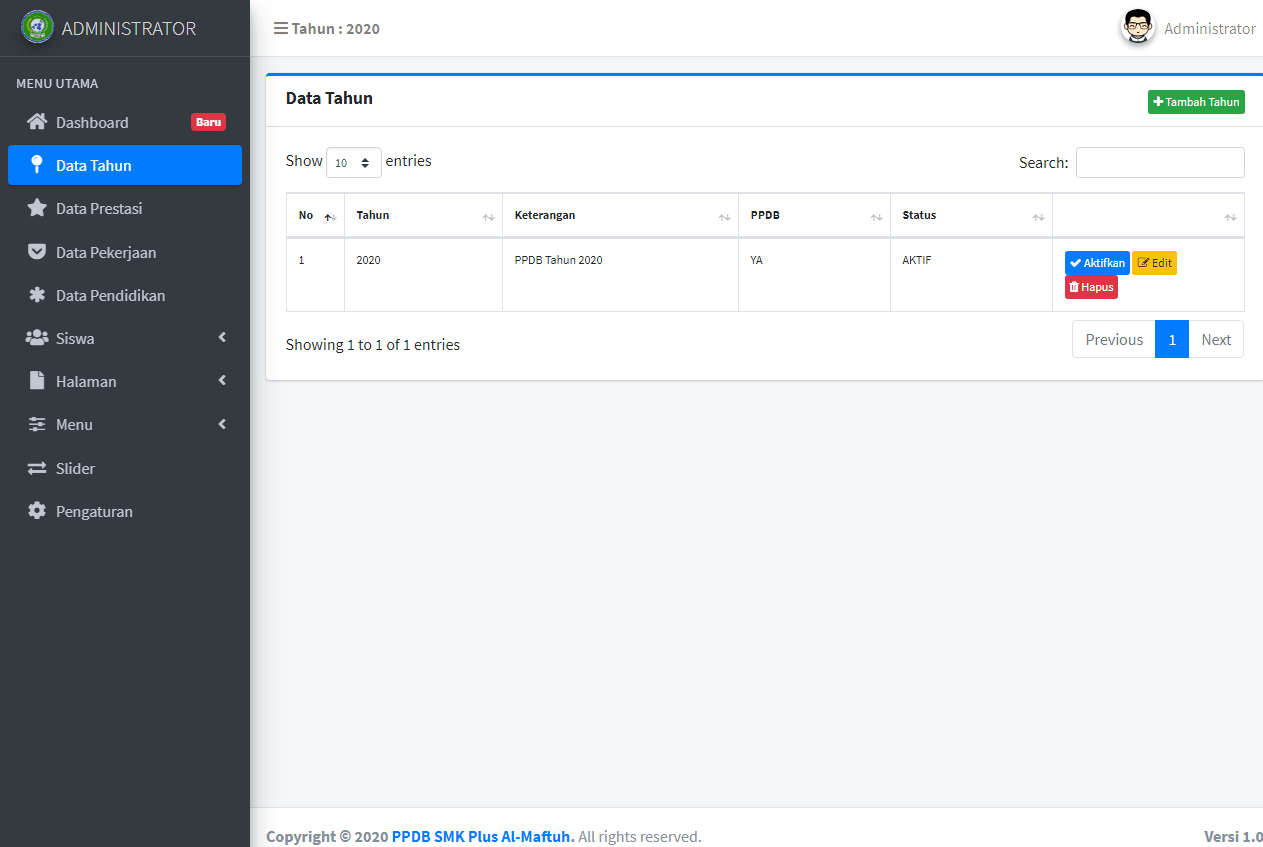Open the PPDB SMK Plus Al-Maftuh link
1263x847 pixels.
482,836
